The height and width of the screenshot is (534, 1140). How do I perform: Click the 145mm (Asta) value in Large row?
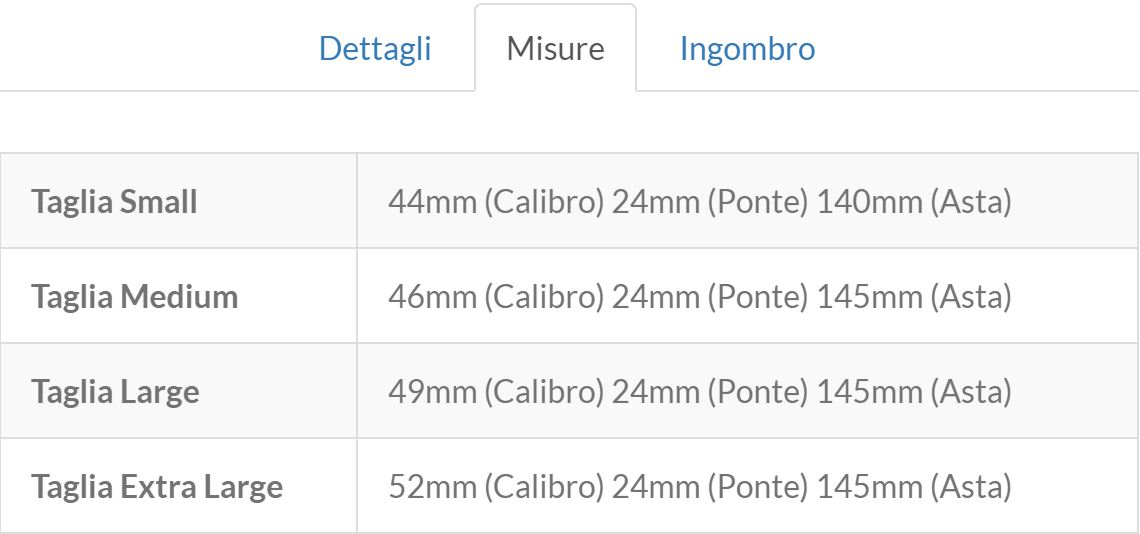pos(914,392)
